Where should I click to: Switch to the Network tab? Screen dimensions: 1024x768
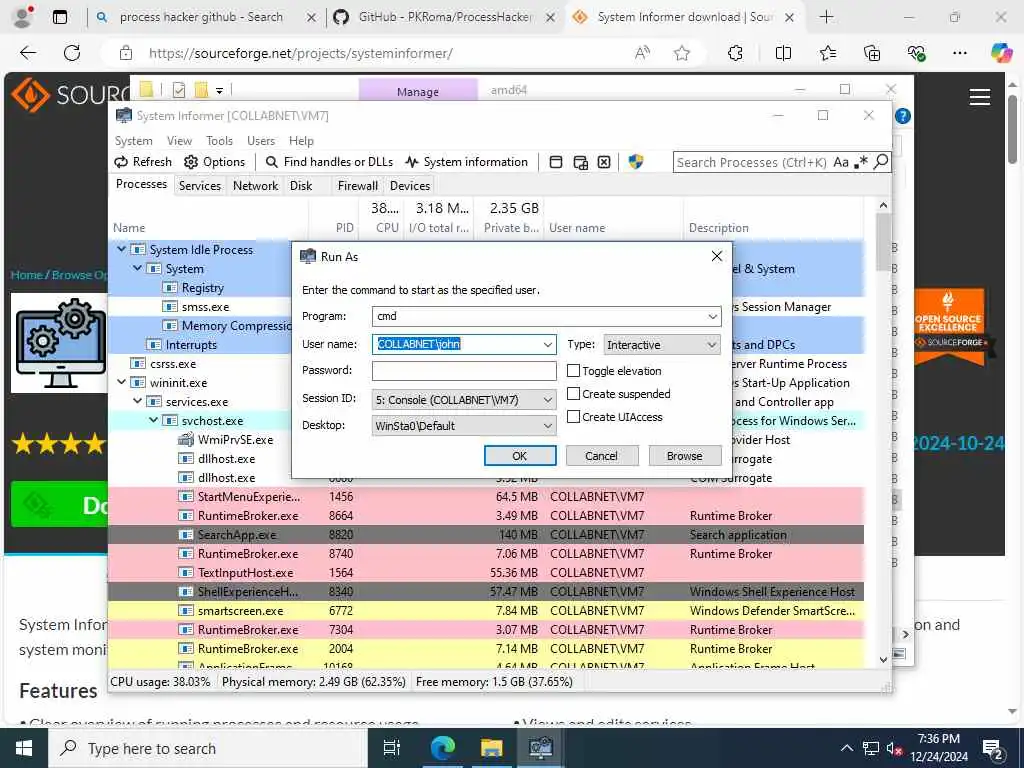(x=255, y=186)
